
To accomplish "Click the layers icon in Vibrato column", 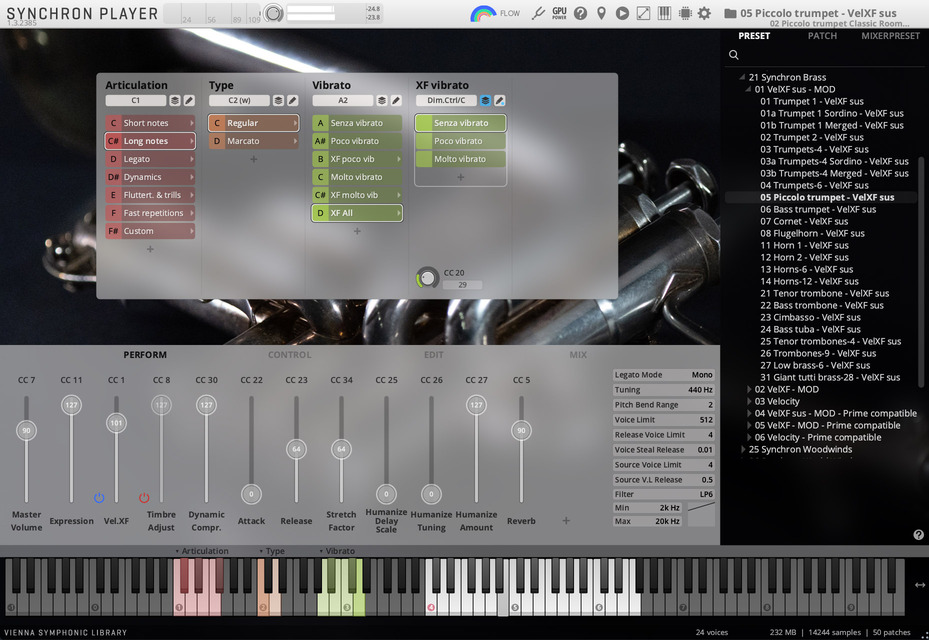I will click(x=382, y=101).
